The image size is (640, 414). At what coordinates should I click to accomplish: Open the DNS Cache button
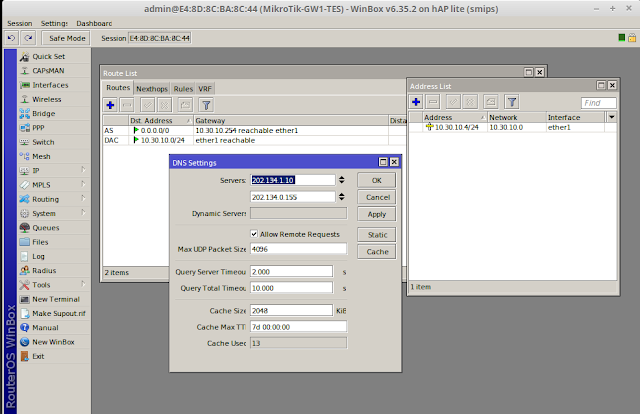coord(376,252)
